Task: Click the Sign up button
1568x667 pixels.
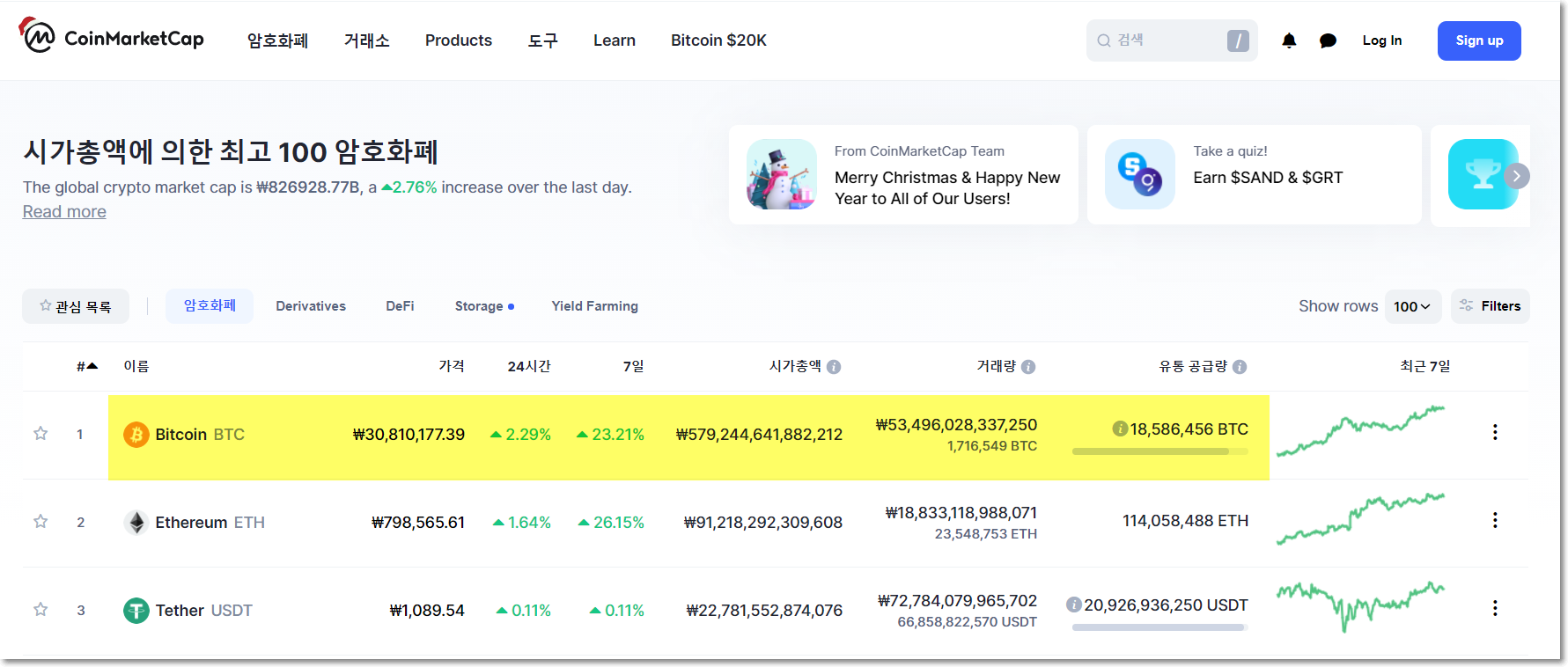Action: [x=1479, y=40]
